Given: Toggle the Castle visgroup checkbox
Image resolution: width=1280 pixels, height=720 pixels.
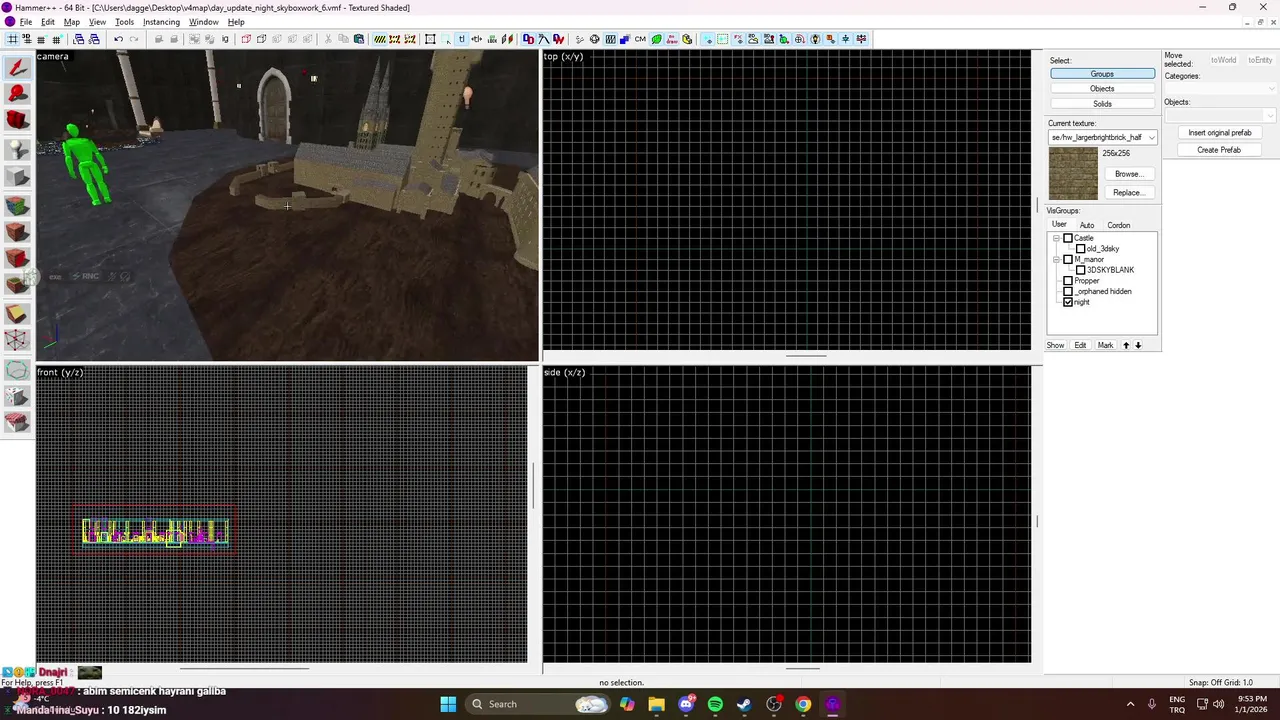Looking at the screenshot, I should pyautogui.click(x=1068, y=238).
